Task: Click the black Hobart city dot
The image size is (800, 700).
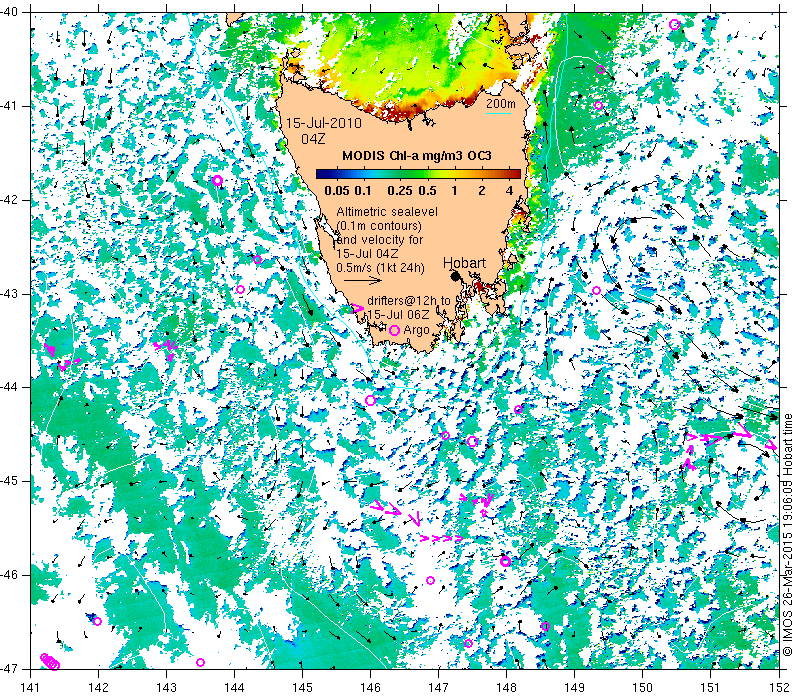Action: [456, 276]
